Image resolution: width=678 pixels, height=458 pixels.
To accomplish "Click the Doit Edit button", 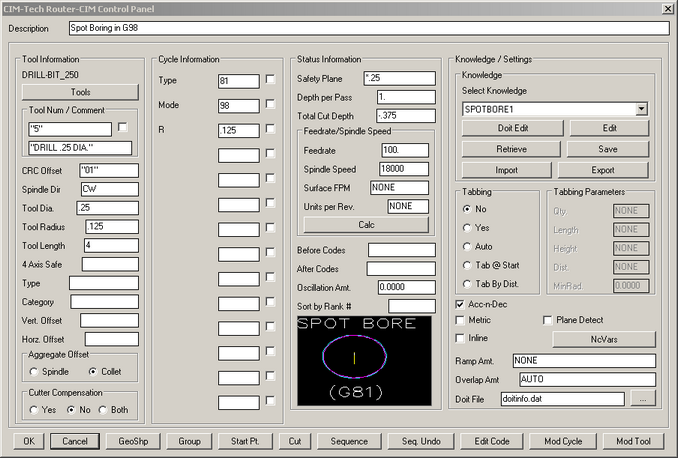I will pyautogui.click(x=513, y=128).
